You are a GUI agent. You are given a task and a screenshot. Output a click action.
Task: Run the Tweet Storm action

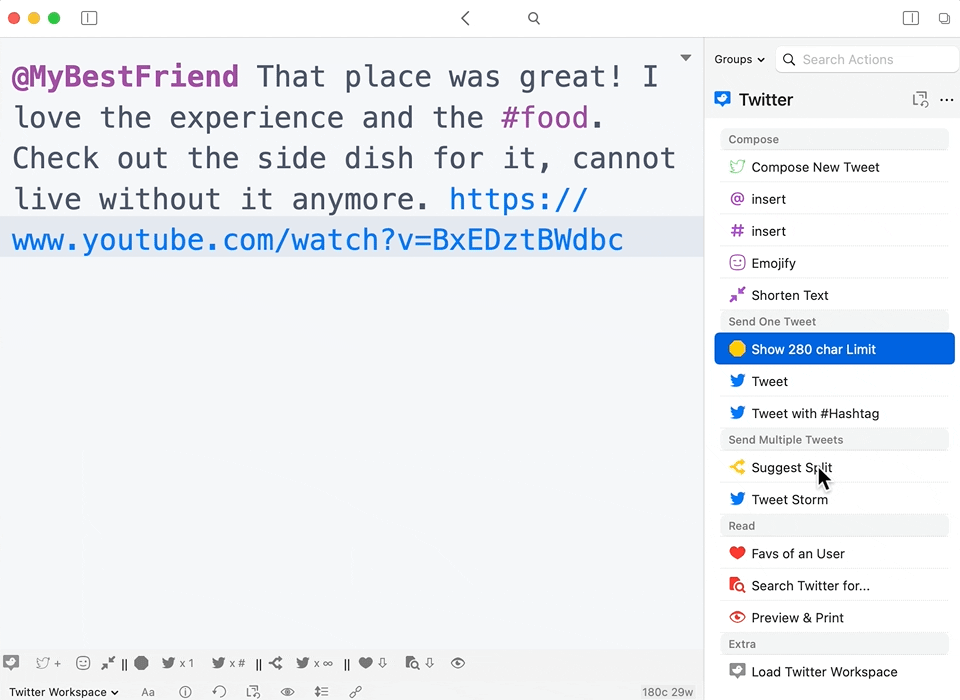(x=834, y=499)
